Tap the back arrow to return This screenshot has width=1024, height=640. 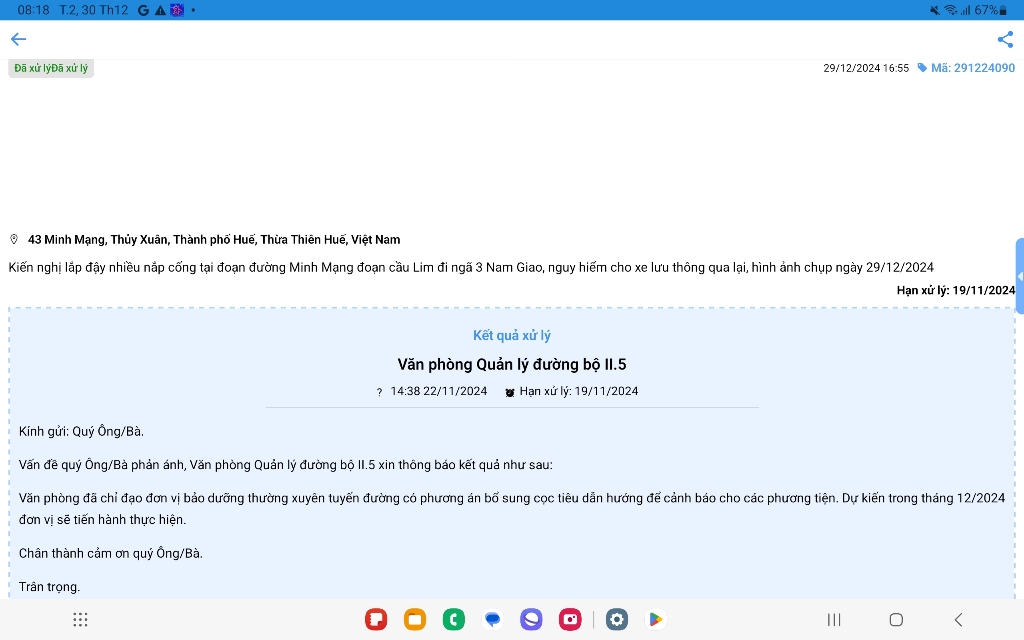click(18, 40)
